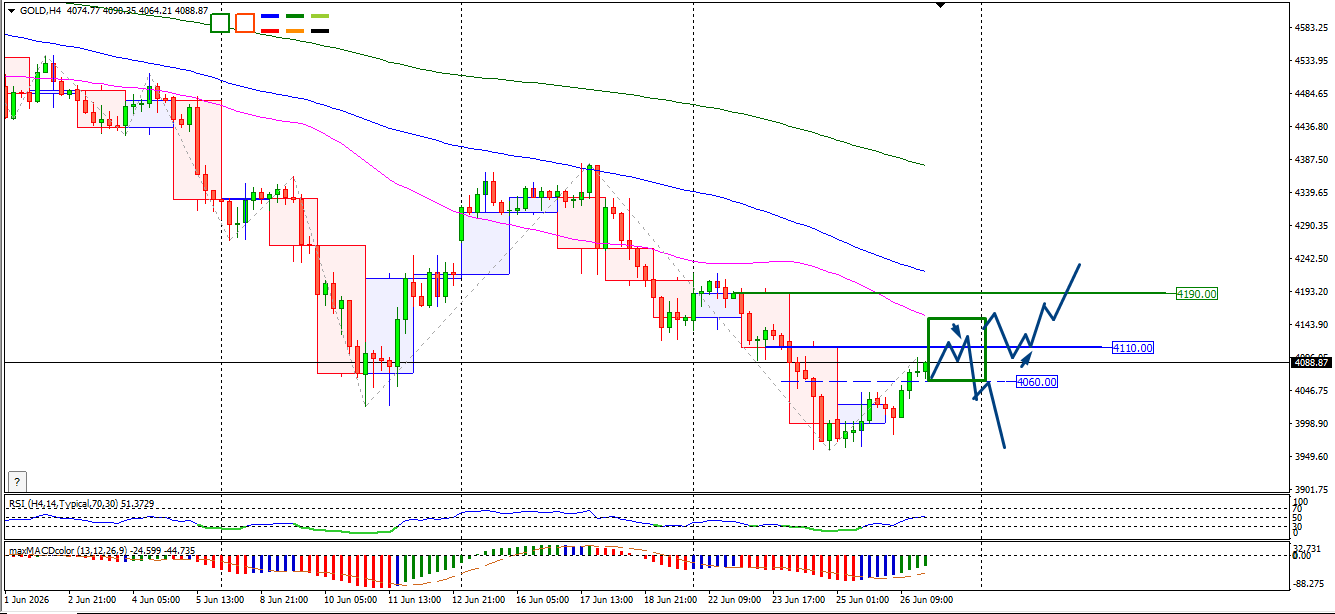Click the 26 Jun 09:00 time axis label
Screen dimensions: 1335x614
tap(927, 600)
